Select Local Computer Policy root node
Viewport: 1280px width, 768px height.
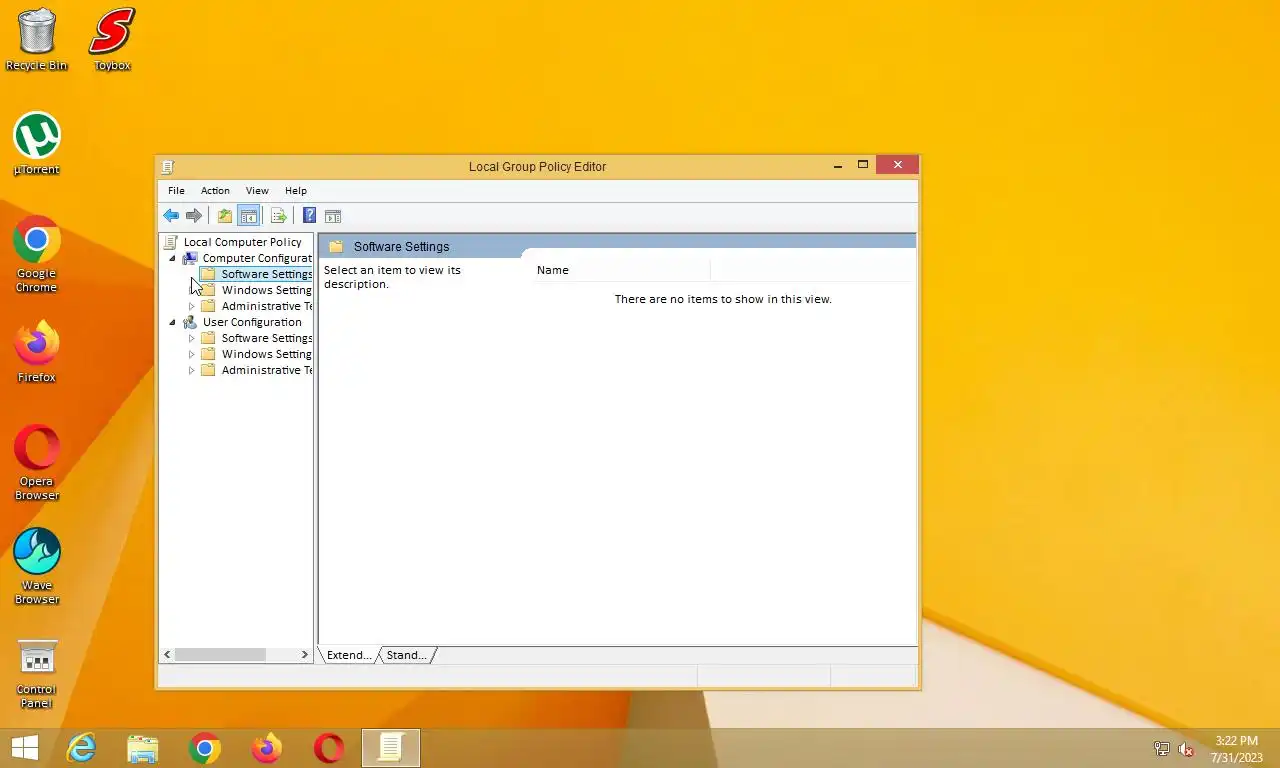pyautogui.click(x=242, y=242)
